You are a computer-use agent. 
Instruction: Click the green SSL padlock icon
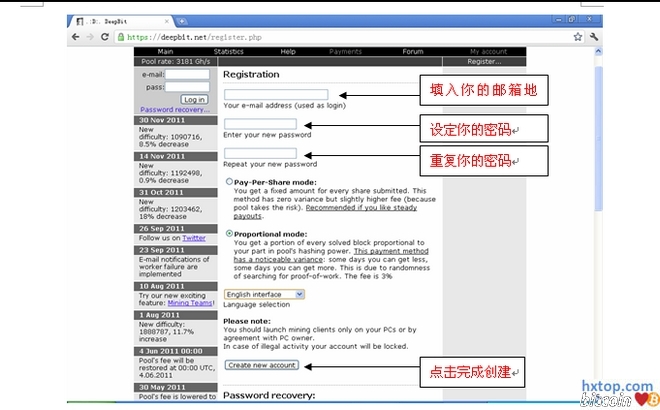121,37
